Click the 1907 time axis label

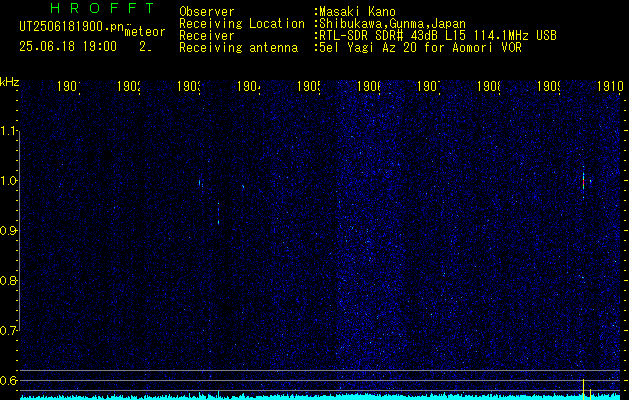pos(429,86)
